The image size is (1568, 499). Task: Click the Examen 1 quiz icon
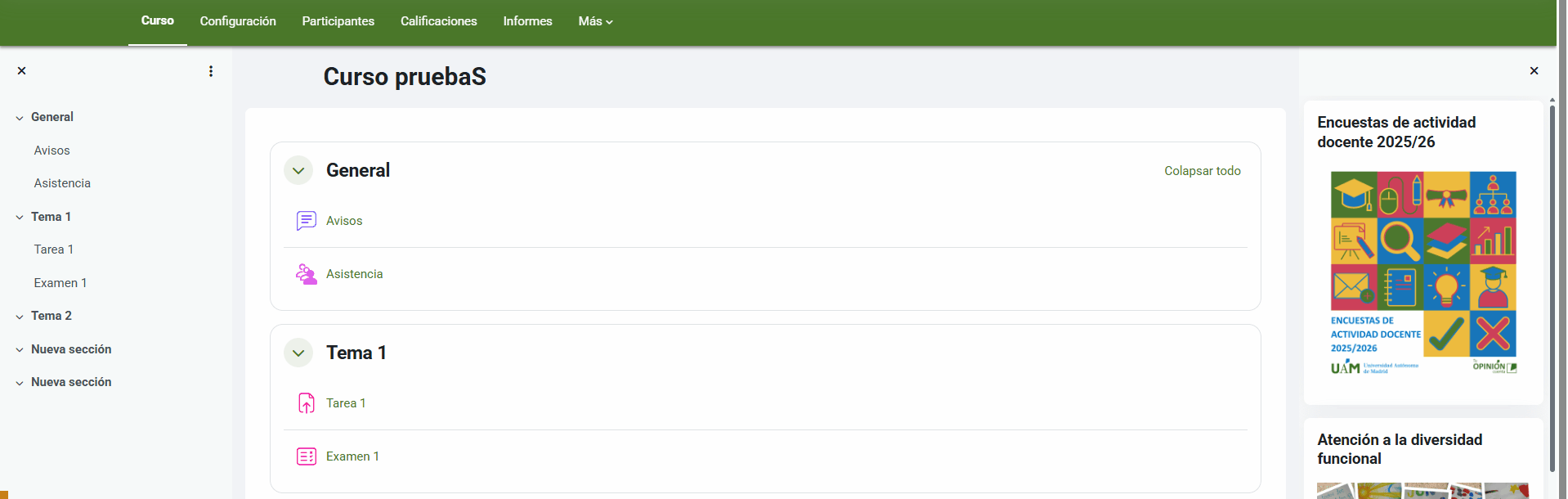click(x=306, y=456)
